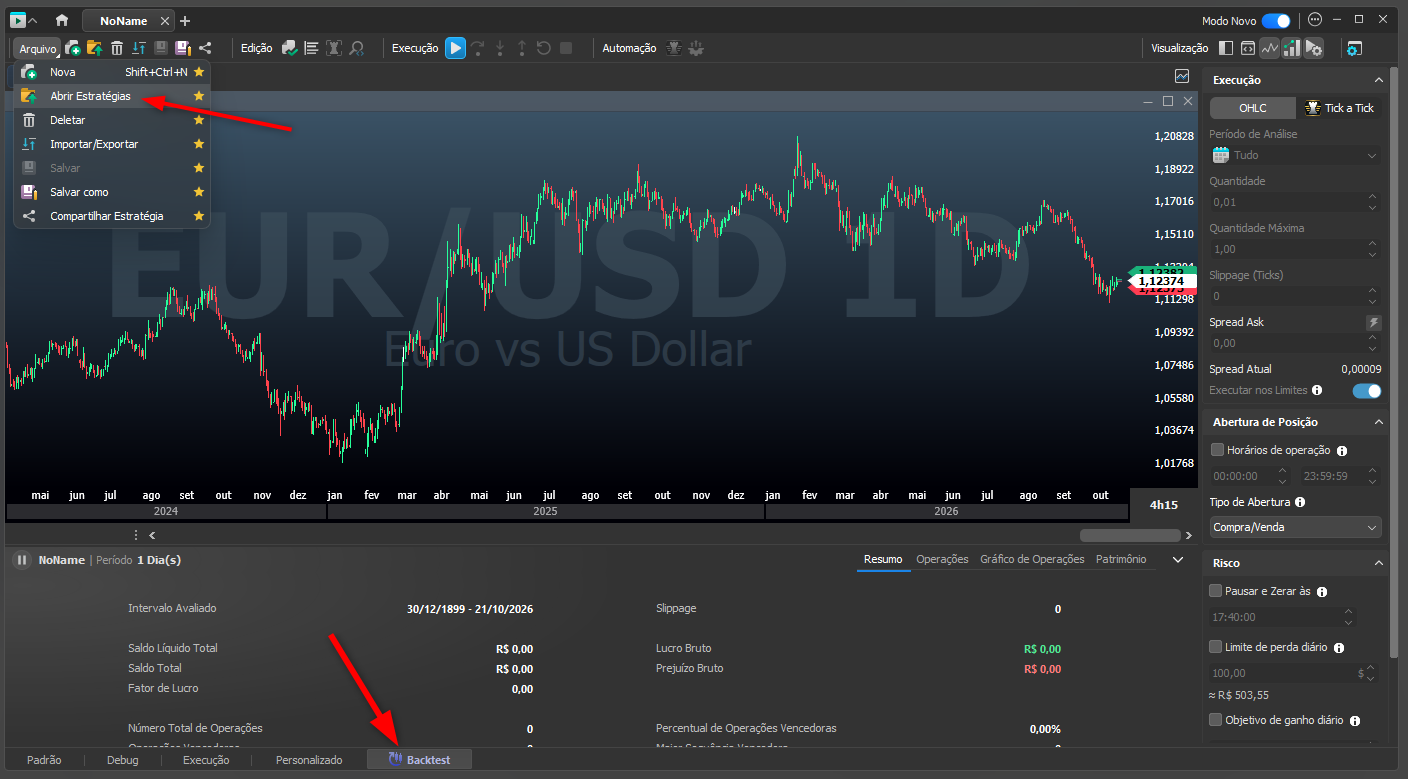Toggle Executar nos Limites switch
1408x779 pixels.
(x=1367, y=390)
